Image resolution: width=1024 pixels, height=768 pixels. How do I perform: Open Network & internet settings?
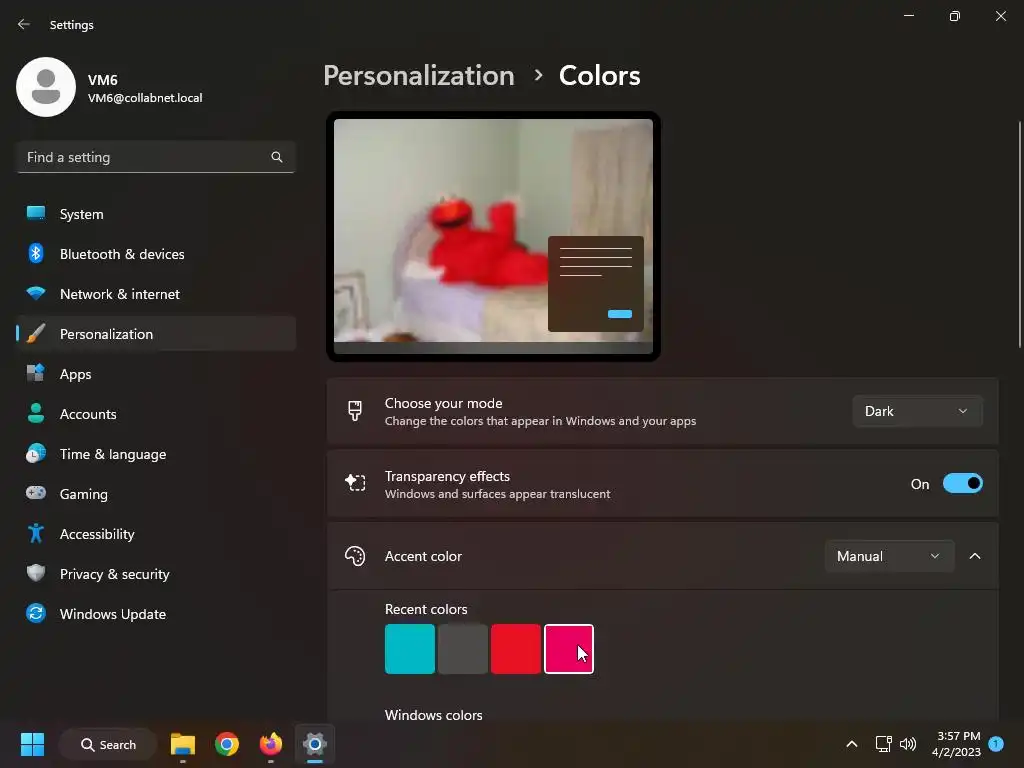click(156, 294)
